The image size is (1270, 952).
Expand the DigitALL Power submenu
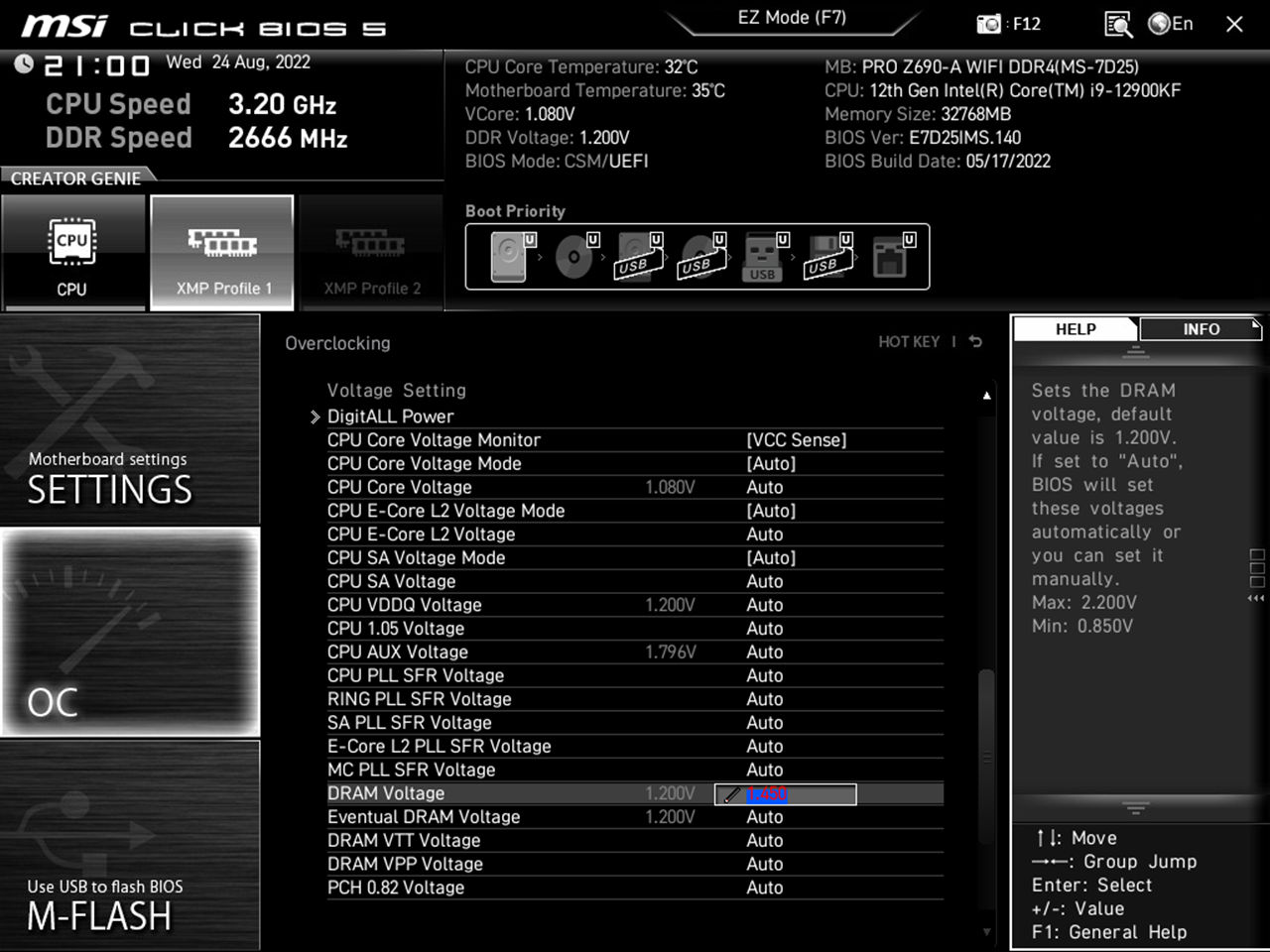click(x=390, y=416)
